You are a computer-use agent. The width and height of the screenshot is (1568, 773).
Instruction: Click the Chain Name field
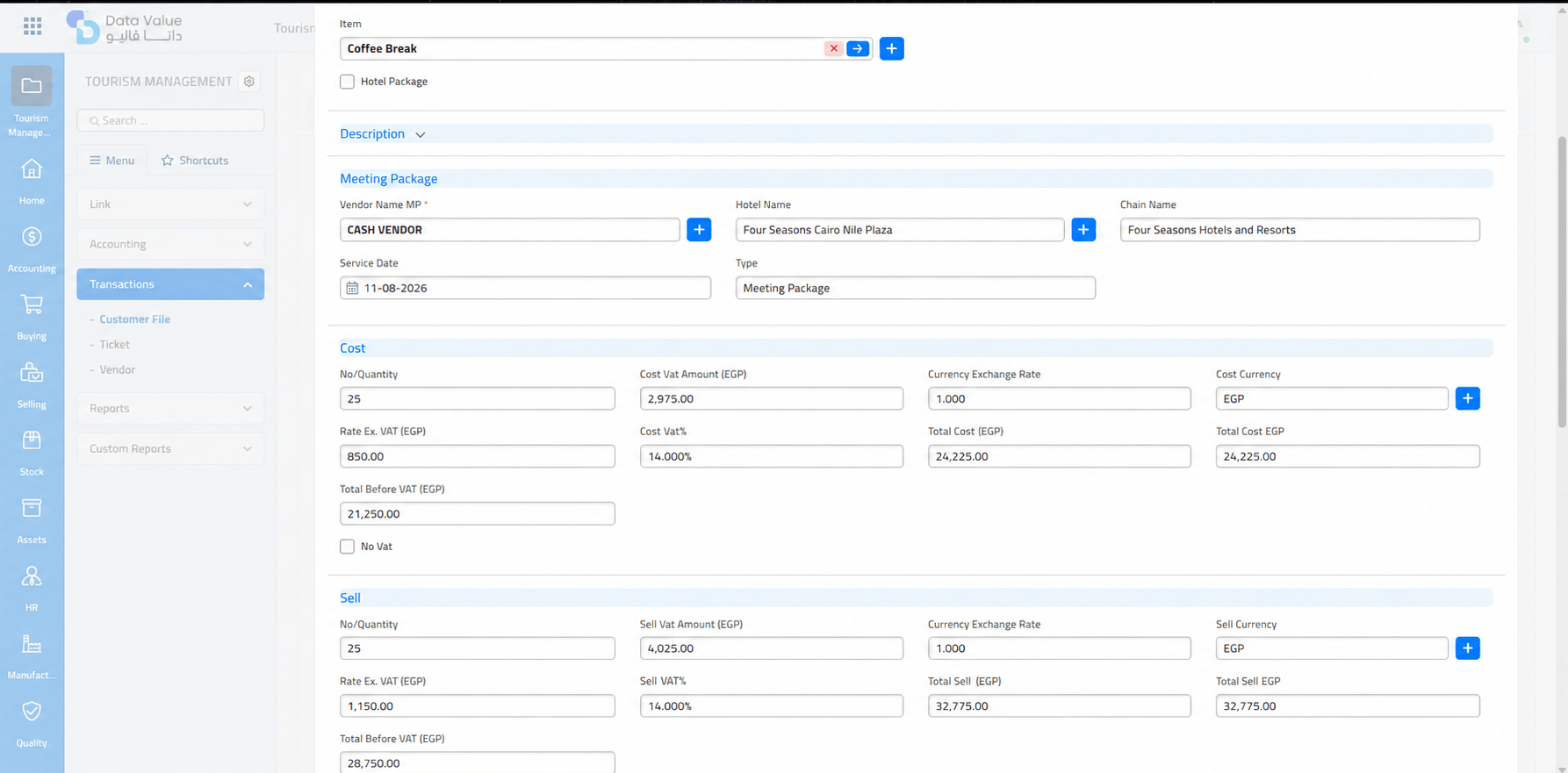(1300, 230)
